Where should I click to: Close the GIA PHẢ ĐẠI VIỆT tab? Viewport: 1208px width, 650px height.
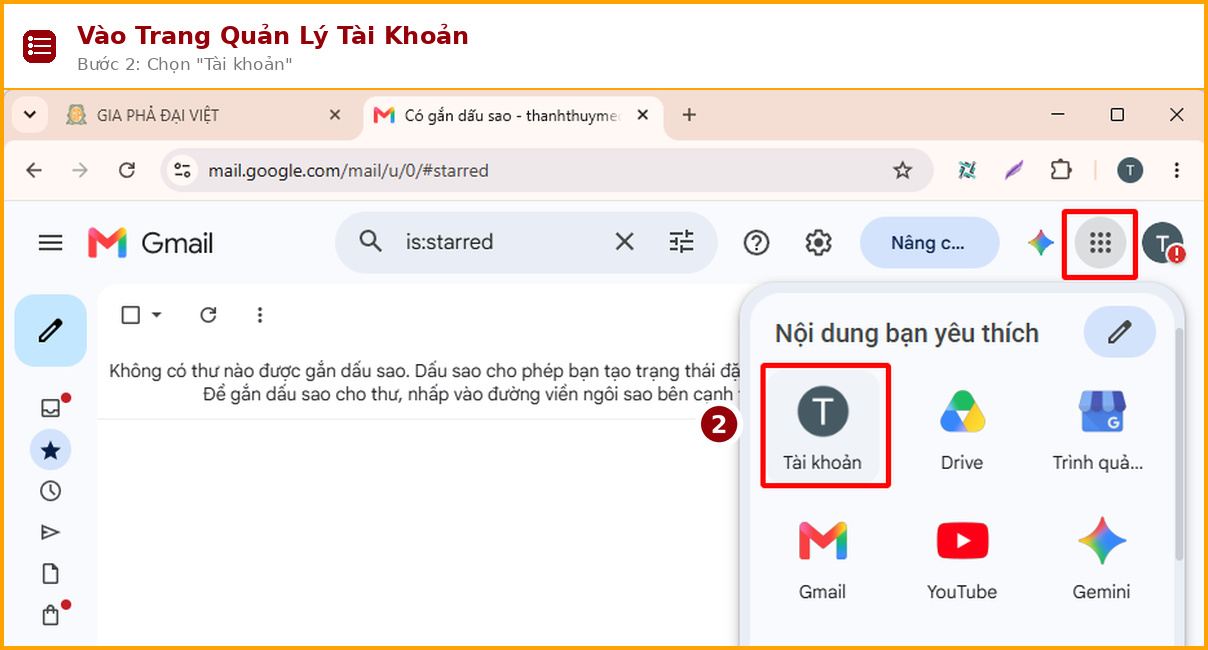click(x=335, y=115)
